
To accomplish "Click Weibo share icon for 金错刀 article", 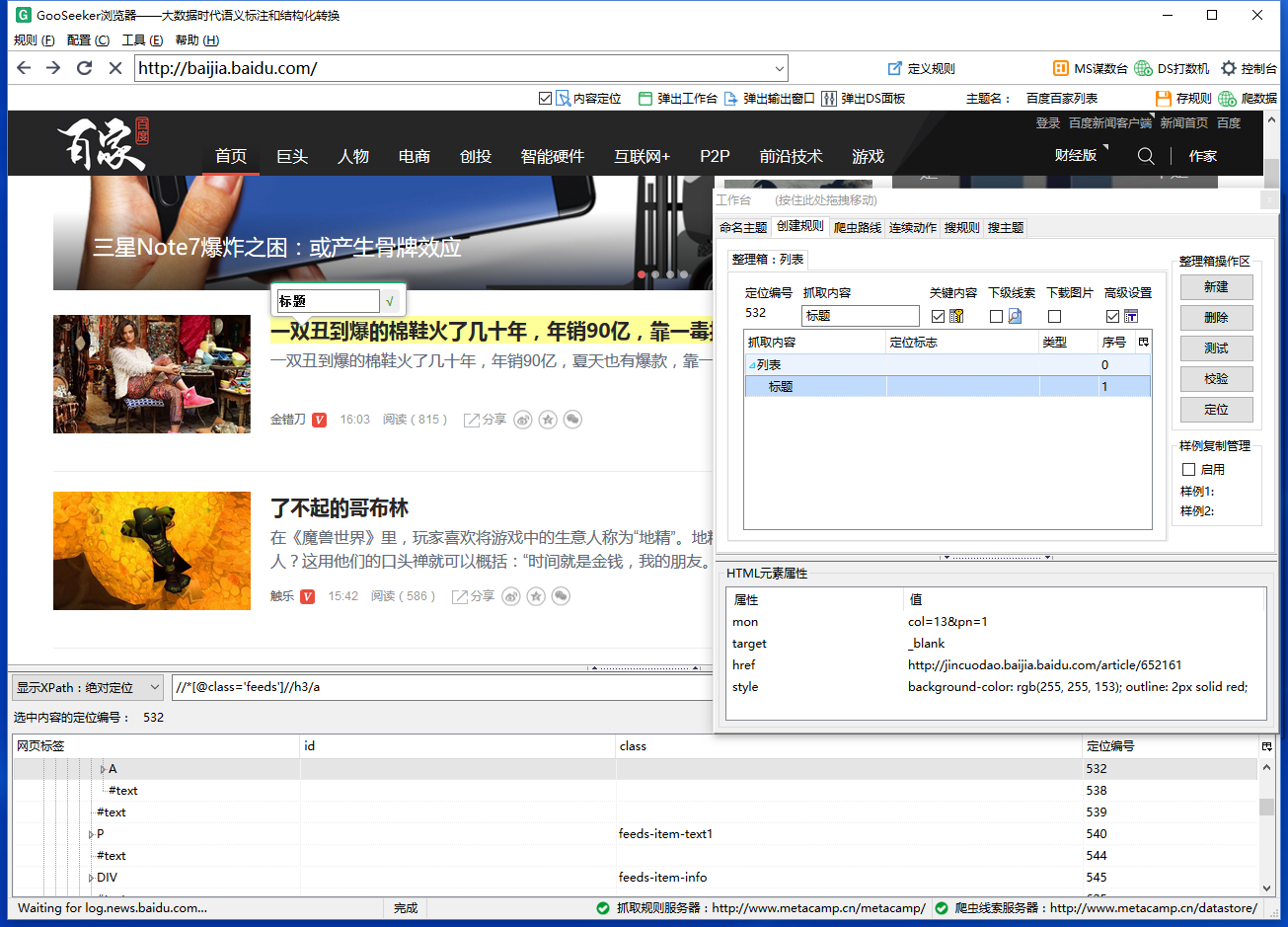I will [x=523, y=420].
